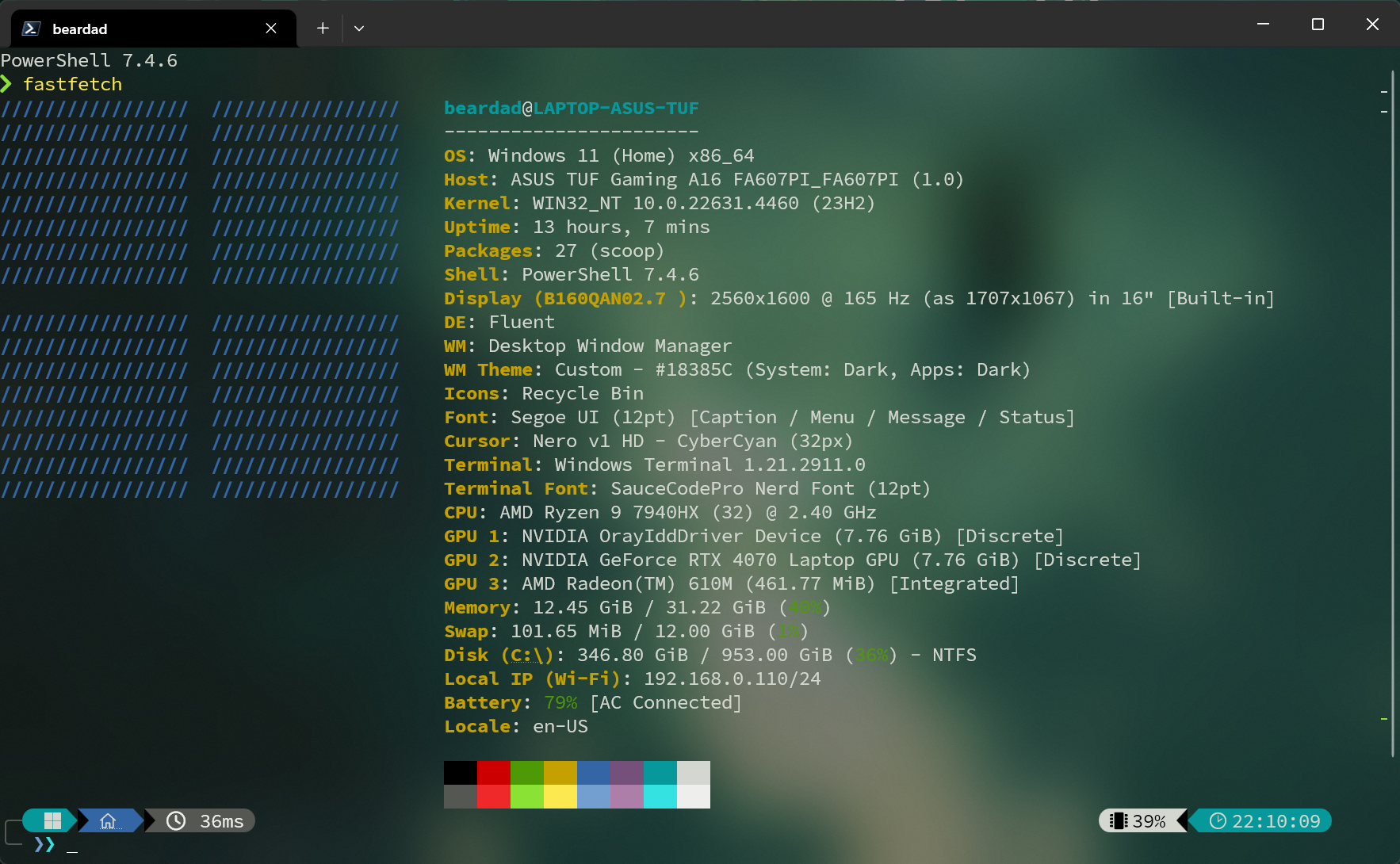Click the green prompt chevron before fastfetch
This screenshot has height=864, width=1400.
[x=6, y=84]
